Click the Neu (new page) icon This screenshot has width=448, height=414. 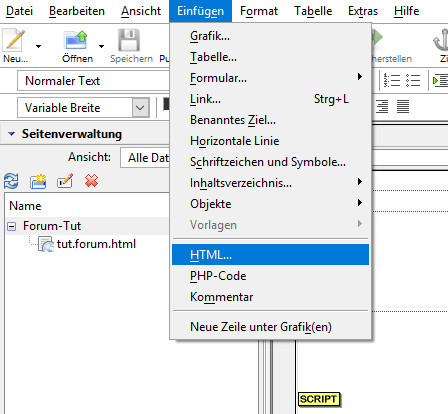[x=14, y=40]
